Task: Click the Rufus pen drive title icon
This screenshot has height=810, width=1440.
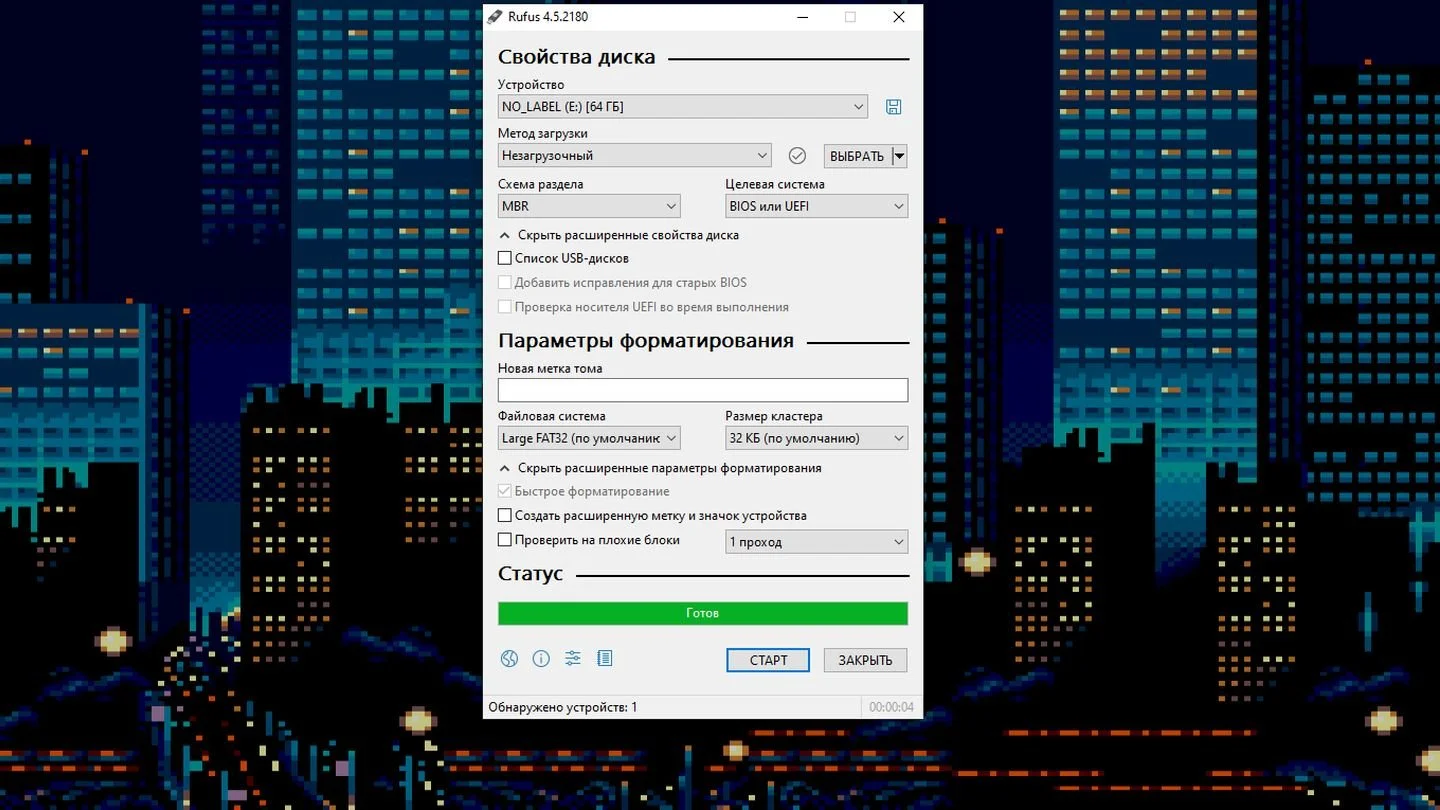Action: pos(495,17)
